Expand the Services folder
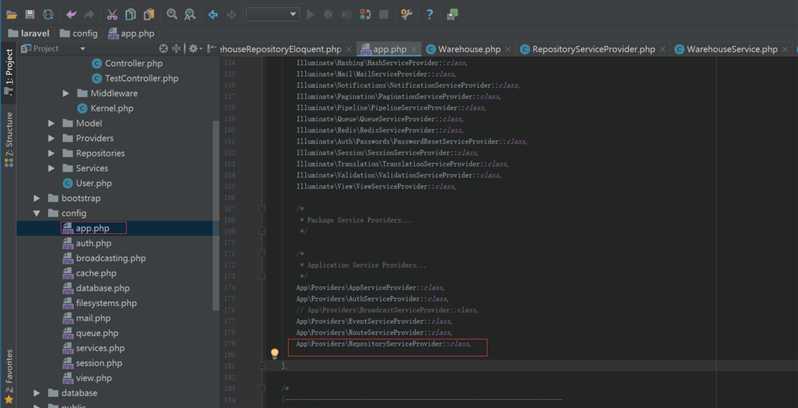Image resolution: width=798 pixels, height=408 pixels. tap(51, 168)
